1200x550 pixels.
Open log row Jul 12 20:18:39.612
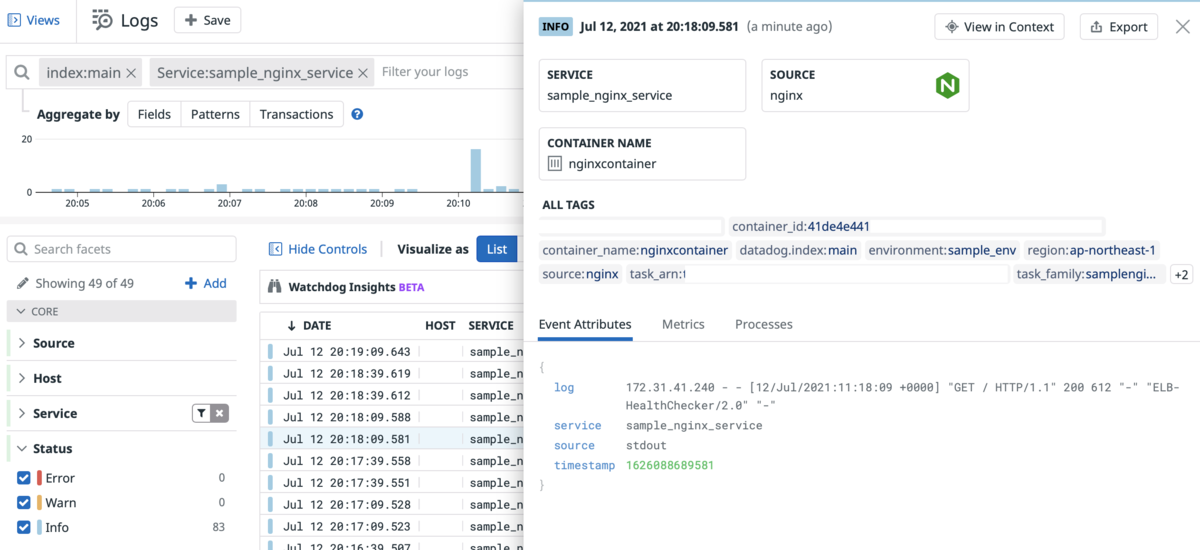(393, 395)
